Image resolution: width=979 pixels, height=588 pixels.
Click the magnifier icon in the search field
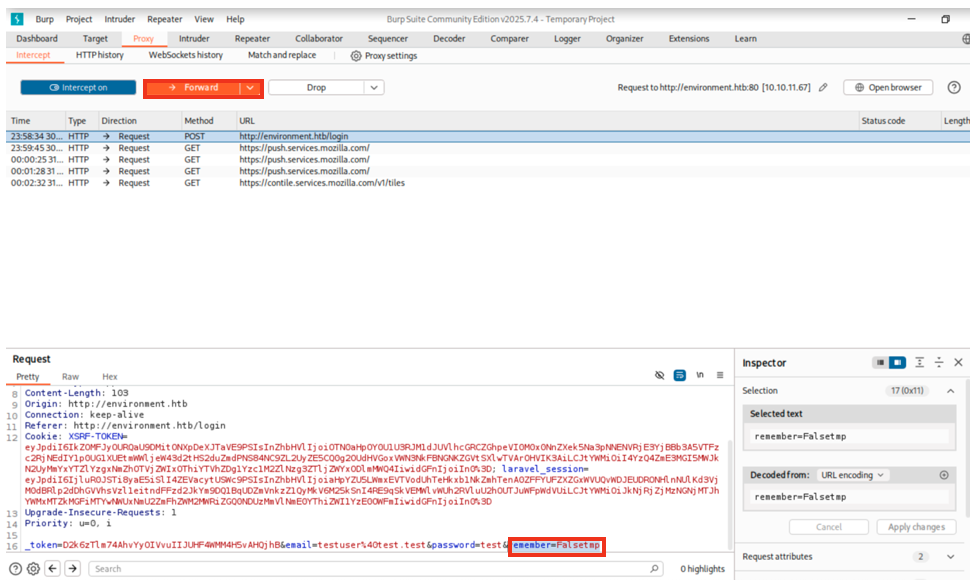pos(654,569)
